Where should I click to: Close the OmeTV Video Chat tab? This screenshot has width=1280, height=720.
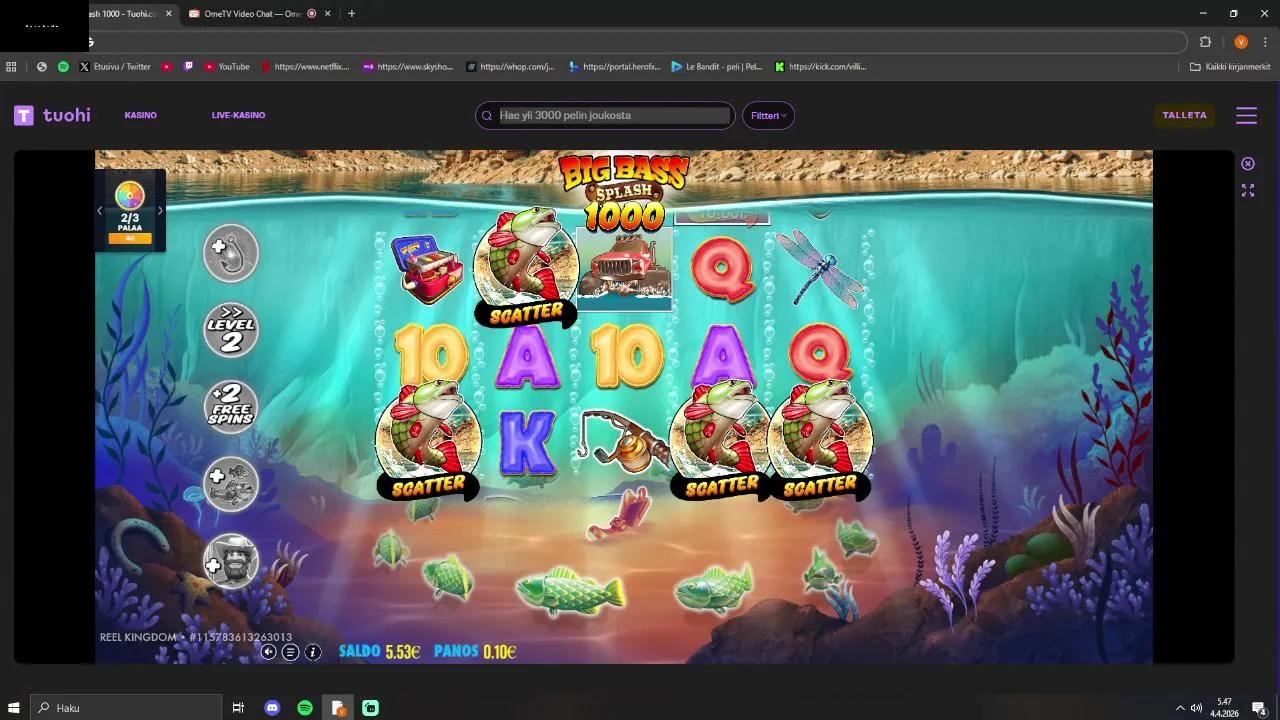330,14
